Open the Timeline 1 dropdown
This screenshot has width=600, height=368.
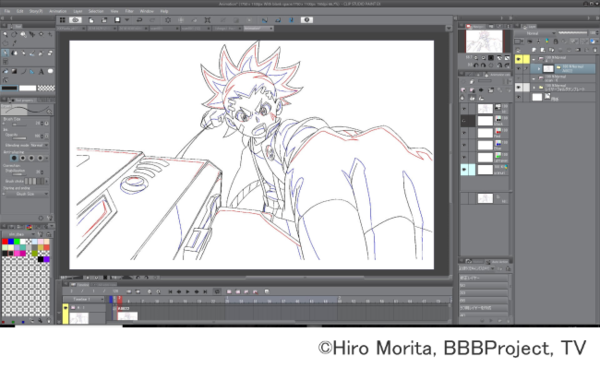83,299
